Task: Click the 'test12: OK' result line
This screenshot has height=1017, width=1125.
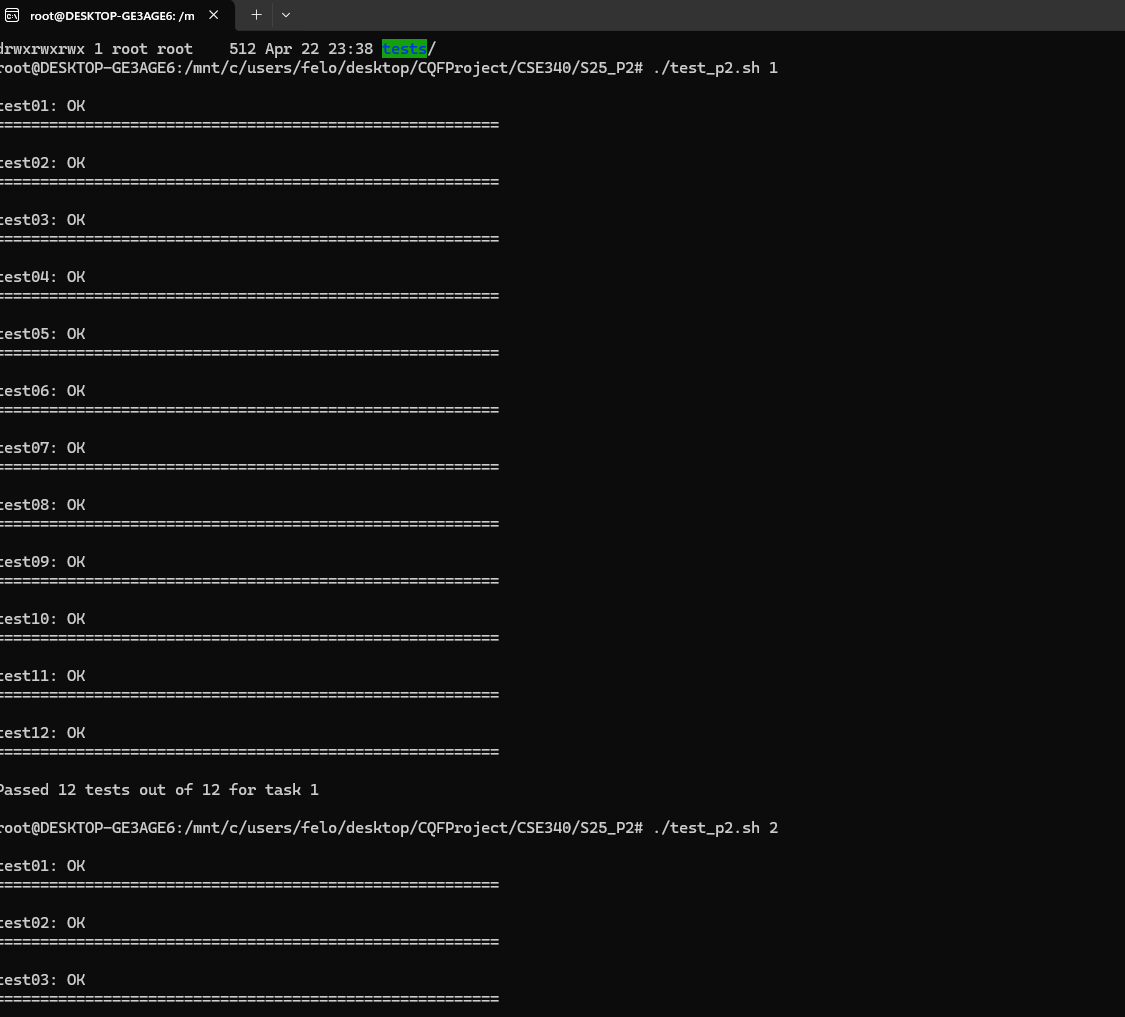Action: coord(42,733)
